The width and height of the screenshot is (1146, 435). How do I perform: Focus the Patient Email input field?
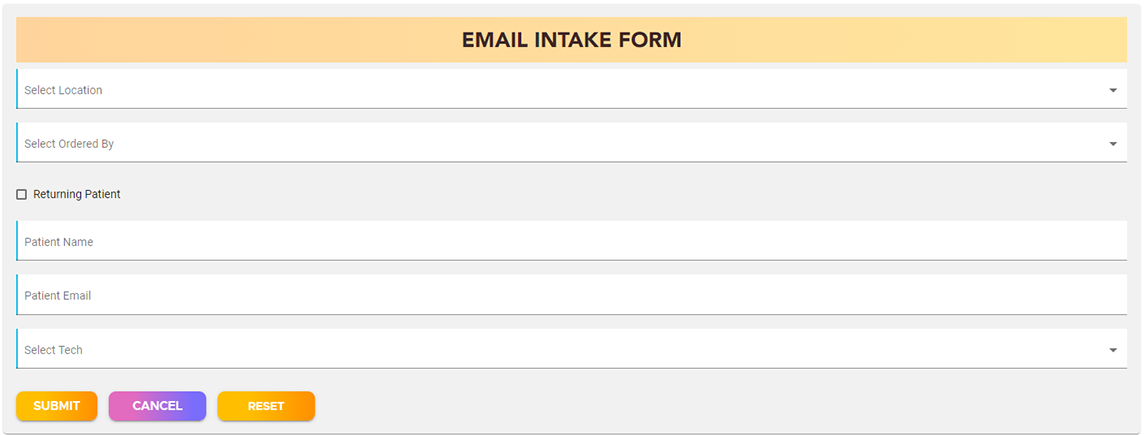[x=570, y=296]
